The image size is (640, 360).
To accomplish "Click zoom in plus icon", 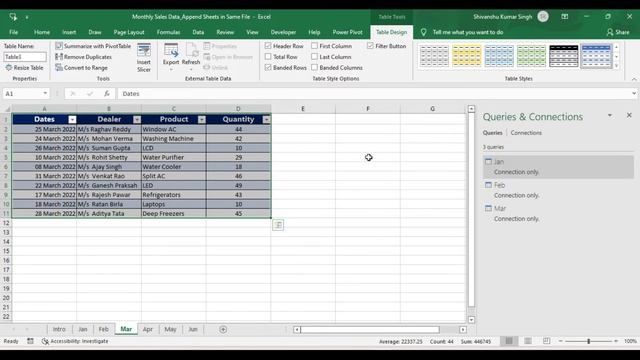I will click(616, 341).
